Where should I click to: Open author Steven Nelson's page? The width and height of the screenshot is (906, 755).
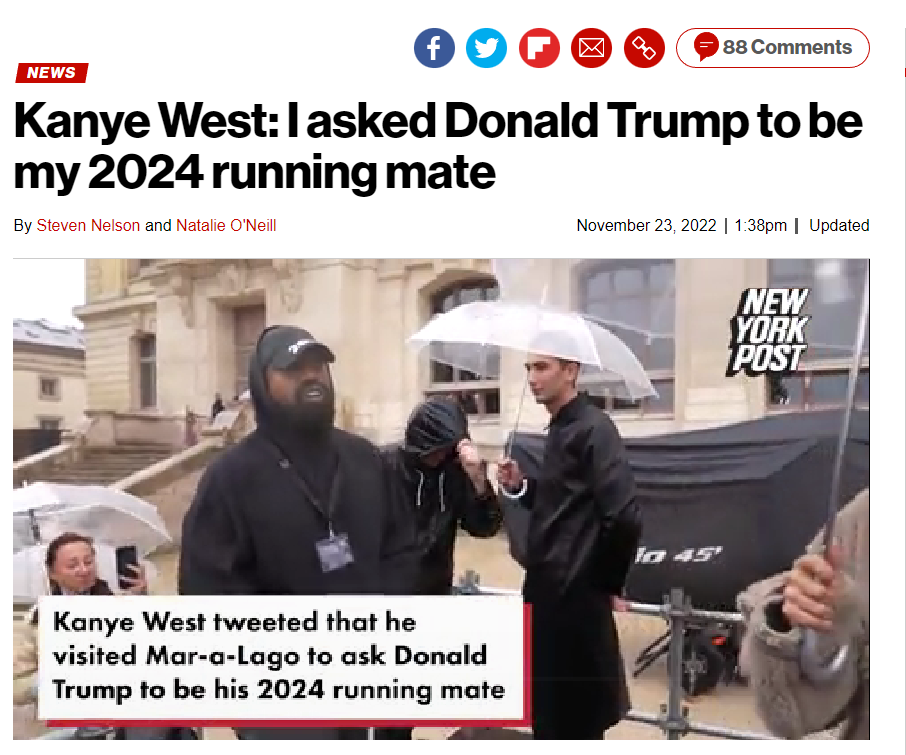[88, 225]
